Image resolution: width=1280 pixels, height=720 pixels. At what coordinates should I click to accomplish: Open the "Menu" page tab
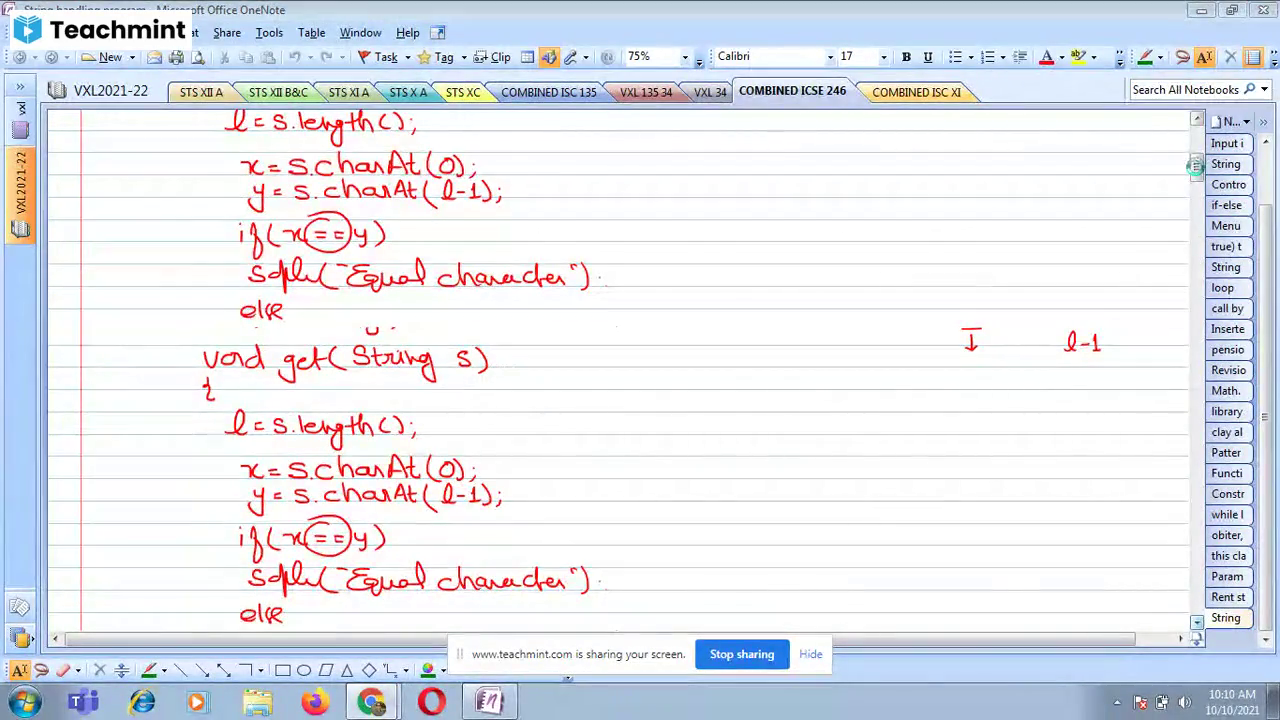coord(1226,226)
